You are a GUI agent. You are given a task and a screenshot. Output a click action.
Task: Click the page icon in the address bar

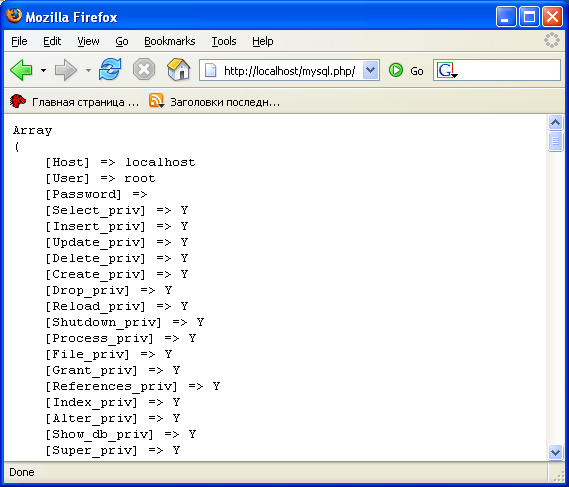pyautogui.click(x=211, y=70)
